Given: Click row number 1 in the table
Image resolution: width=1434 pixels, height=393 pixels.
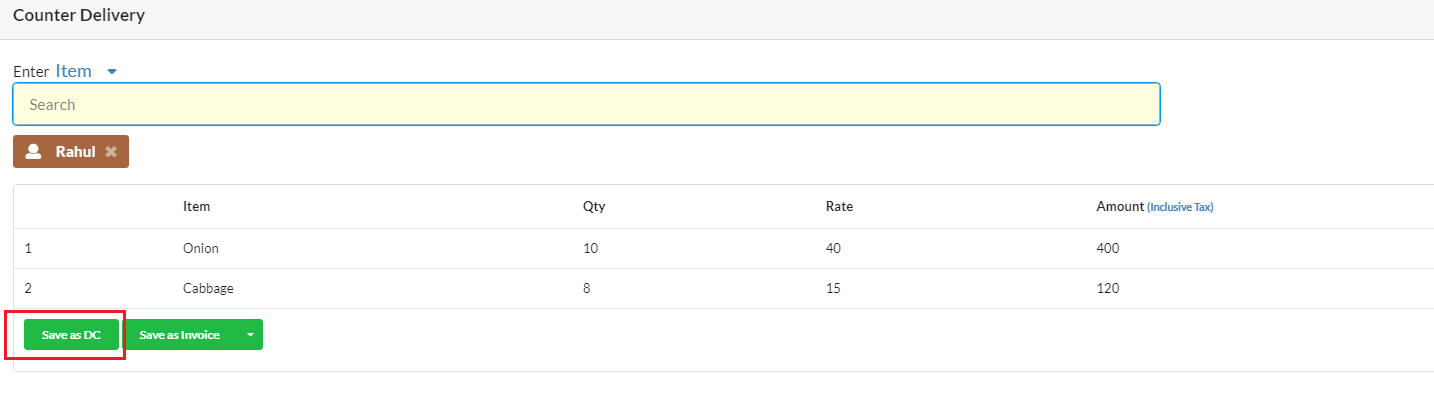Looking at the screenshot, I should (28, 248).
